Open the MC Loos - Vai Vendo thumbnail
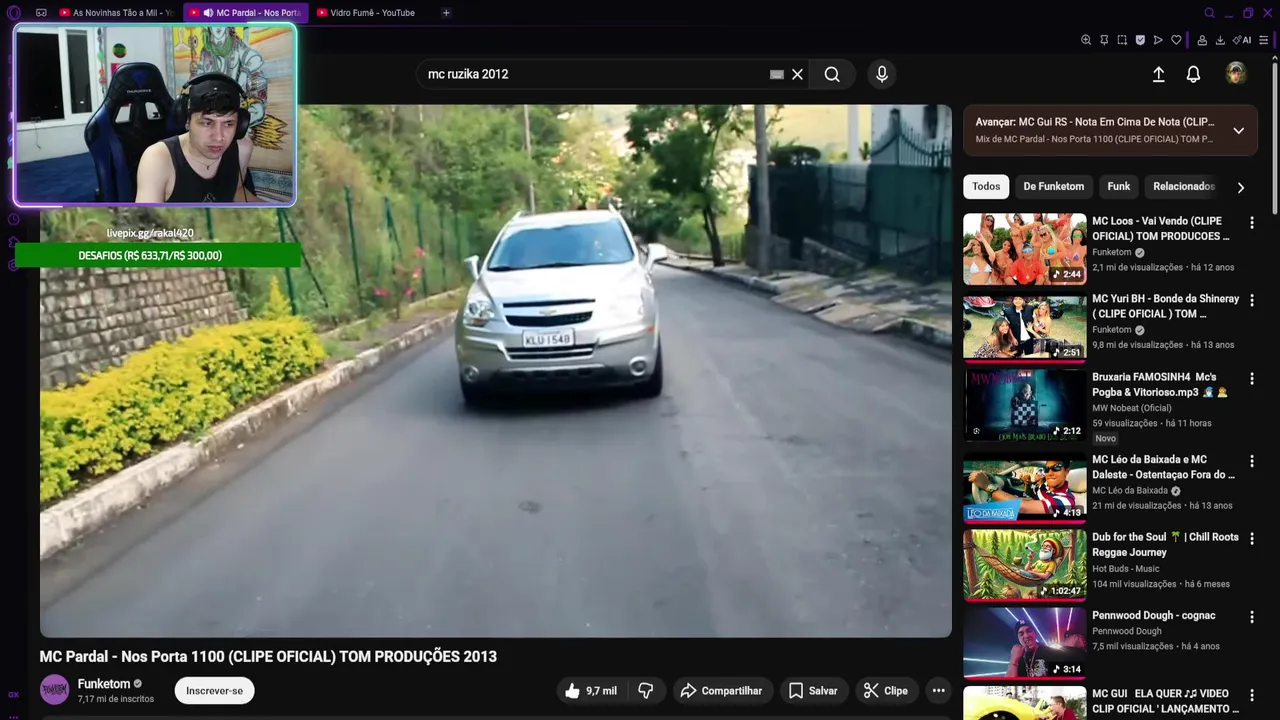This screenshot has width=1280, height=720. [x=1024, y=248]
